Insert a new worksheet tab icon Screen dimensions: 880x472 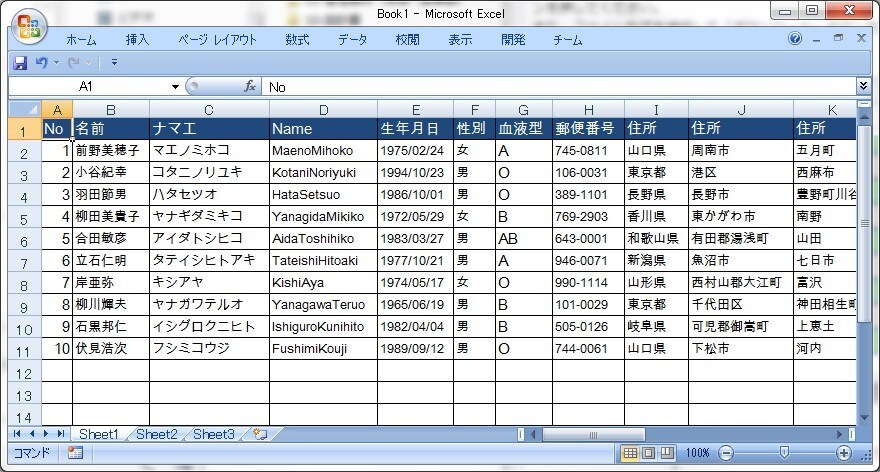coord(260,434)
